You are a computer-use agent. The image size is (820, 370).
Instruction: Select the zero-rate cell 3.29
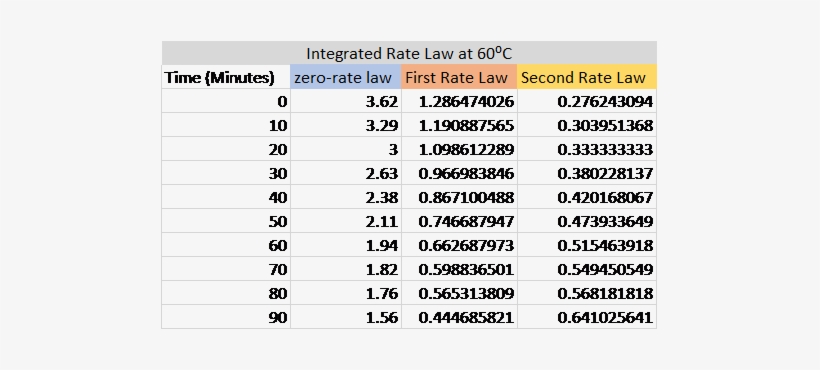[x=346, y=125]
